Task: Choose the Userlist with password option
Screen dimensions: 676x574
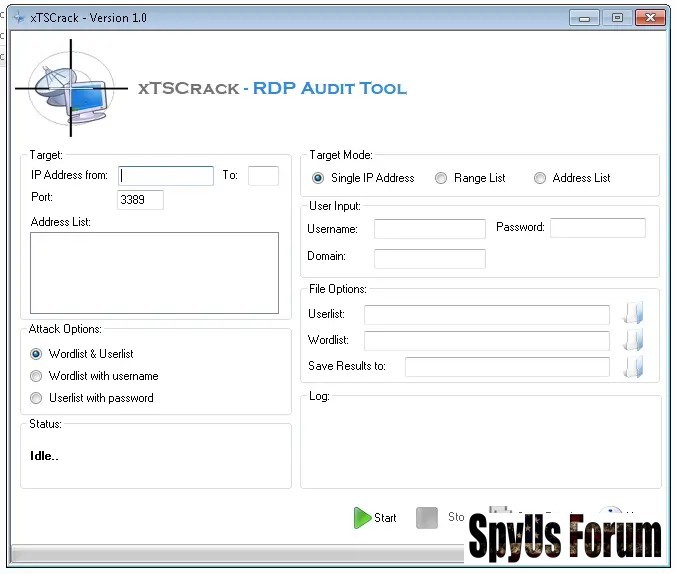Action: [37, 398]
